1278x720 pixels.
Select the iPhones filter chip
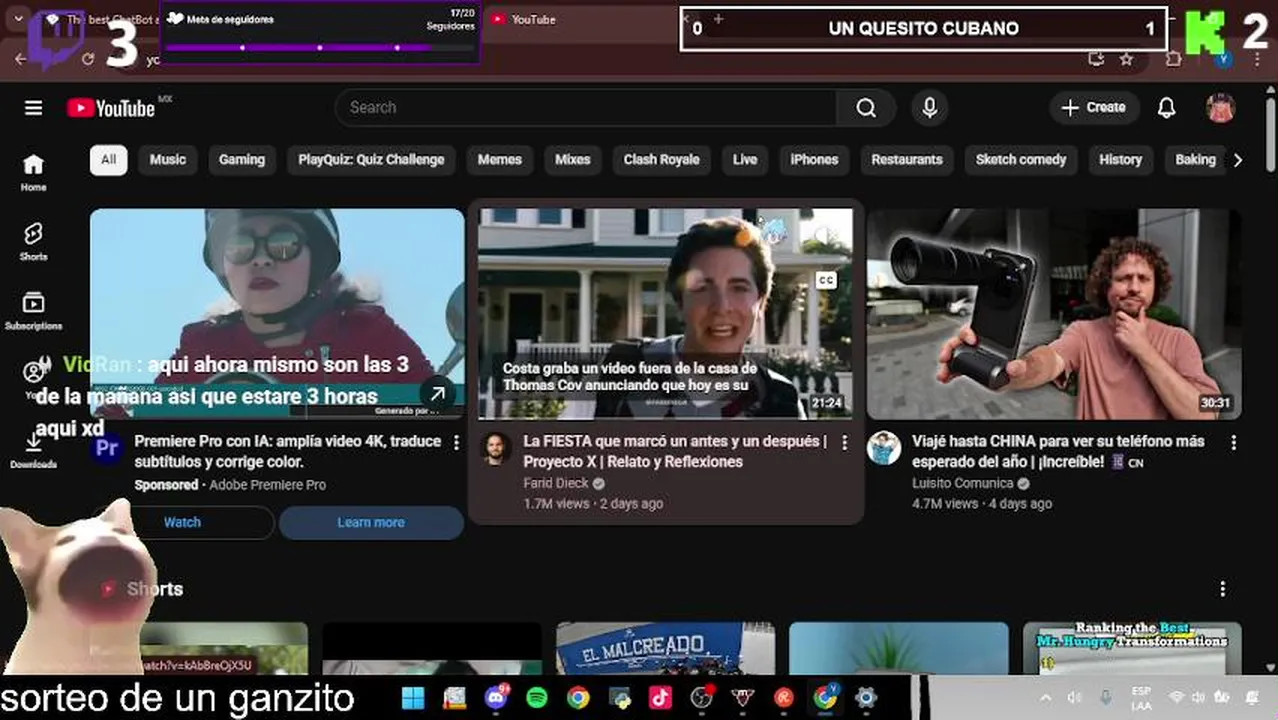pos(814,160)
